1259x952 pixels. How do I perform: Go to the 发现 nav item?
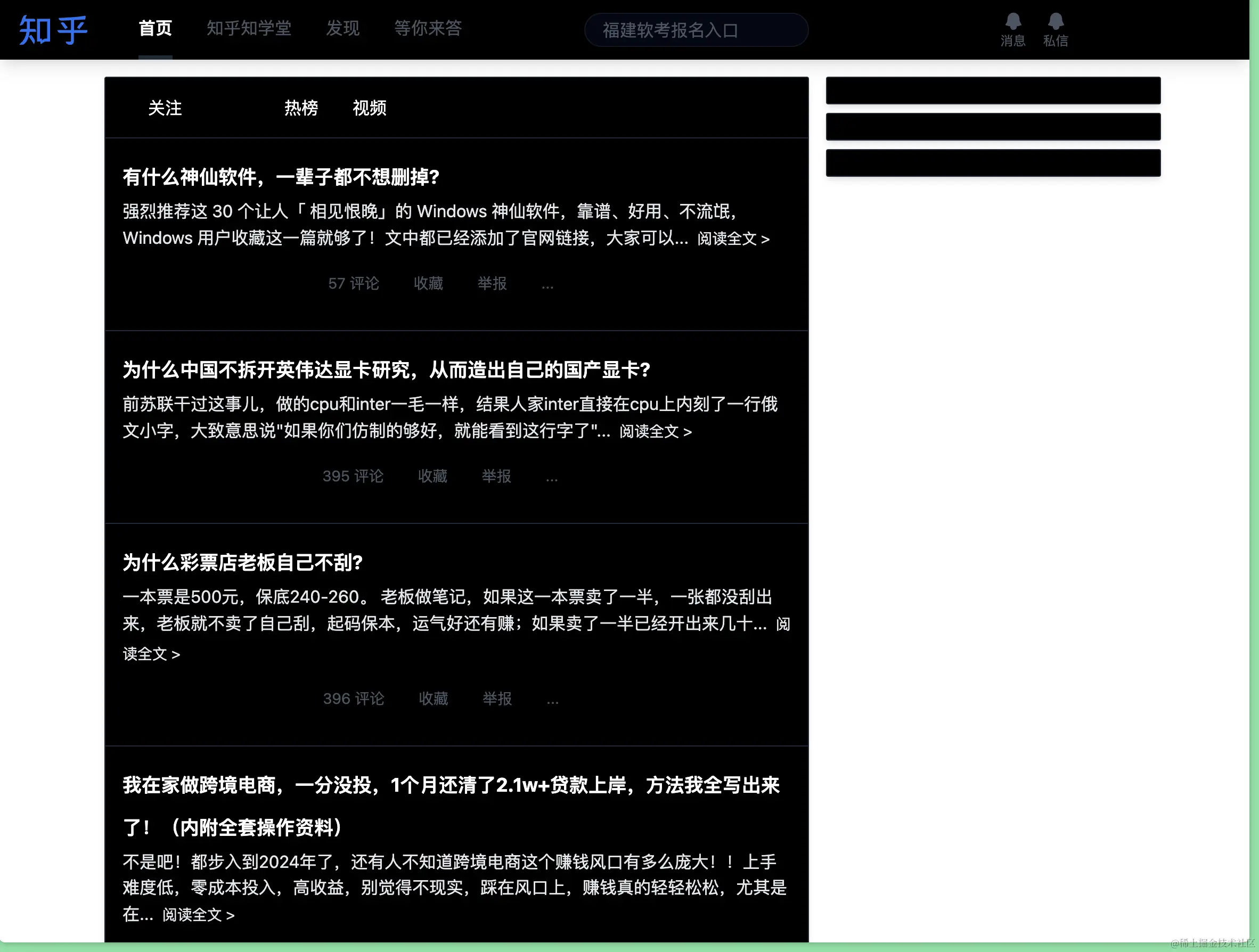coord(342,28)
